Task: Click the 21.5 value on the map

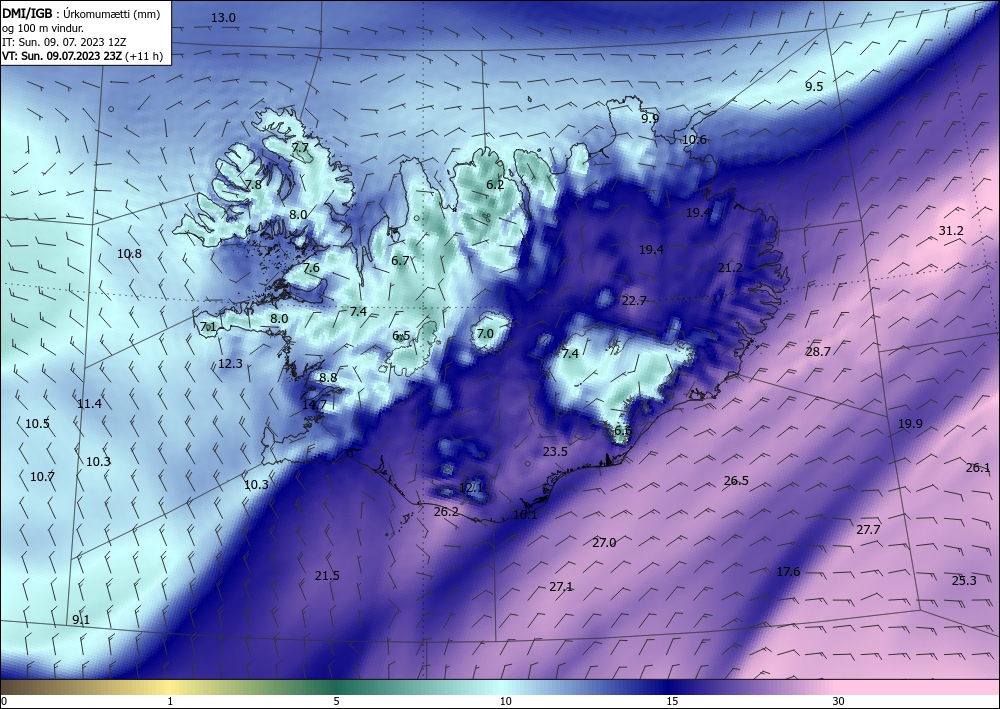Action: (327, 576)
